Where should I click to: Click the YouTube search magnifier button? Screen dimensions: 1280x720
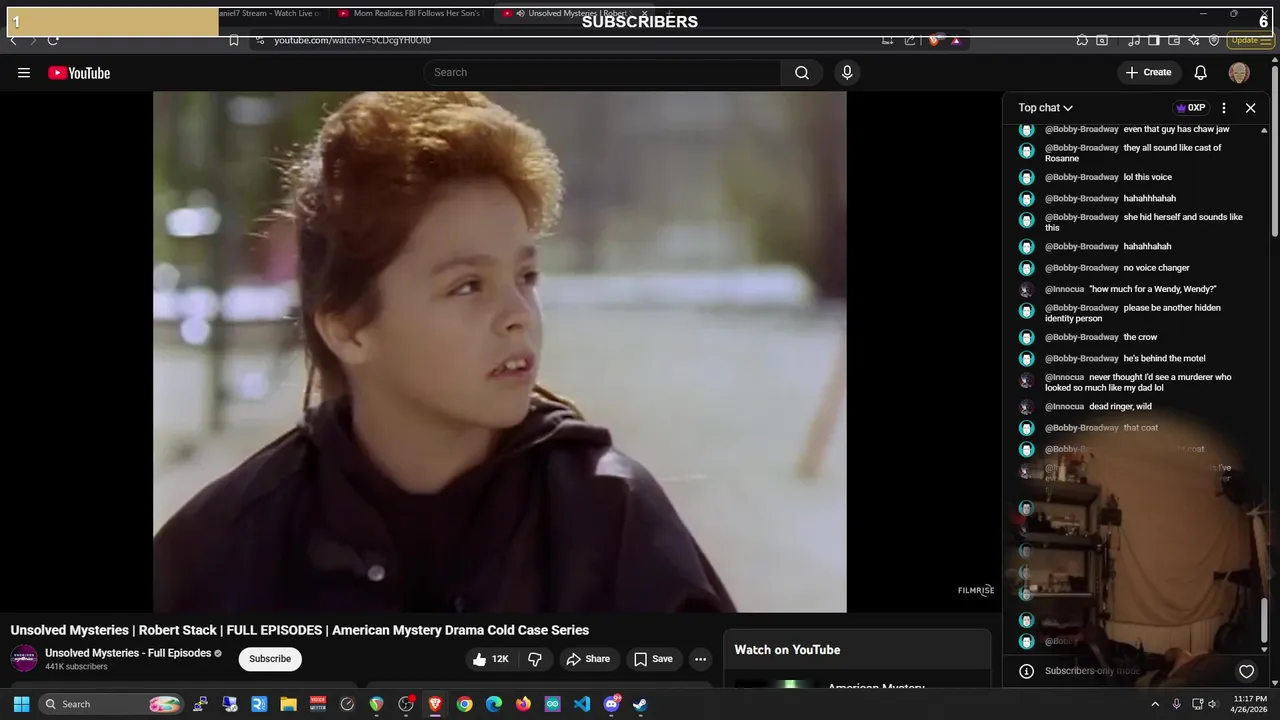[x=802, y=73]
